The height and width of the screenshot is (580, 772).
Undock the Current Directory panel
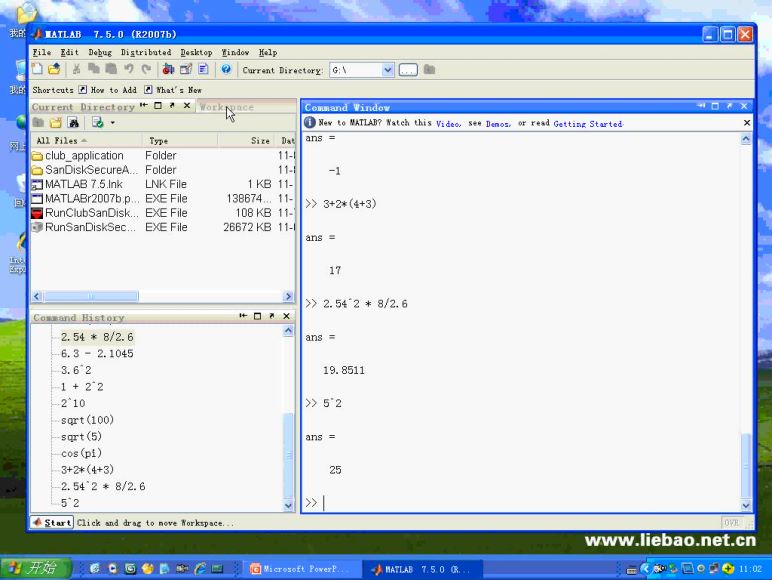[x=172, y=105]
